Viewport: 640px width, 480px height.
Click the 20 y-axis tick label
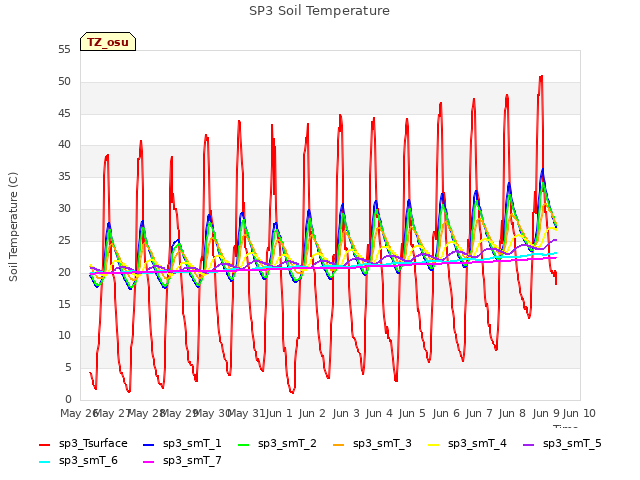click(x=64, y=272)
